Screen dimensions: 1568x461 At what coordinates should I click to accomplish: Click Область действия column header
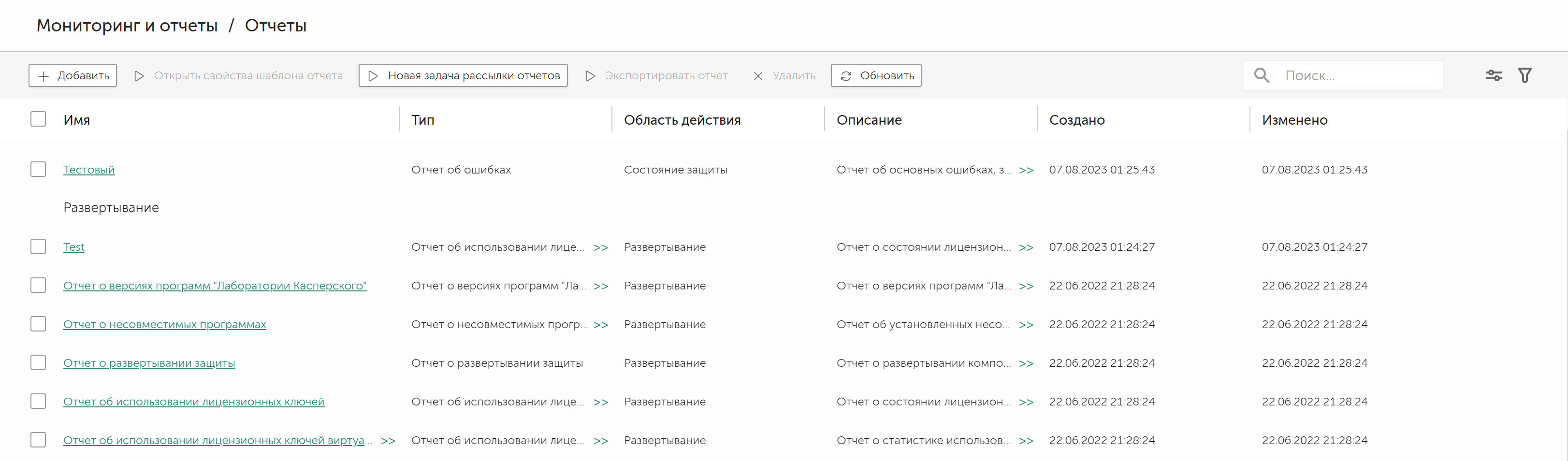point(682,120)
